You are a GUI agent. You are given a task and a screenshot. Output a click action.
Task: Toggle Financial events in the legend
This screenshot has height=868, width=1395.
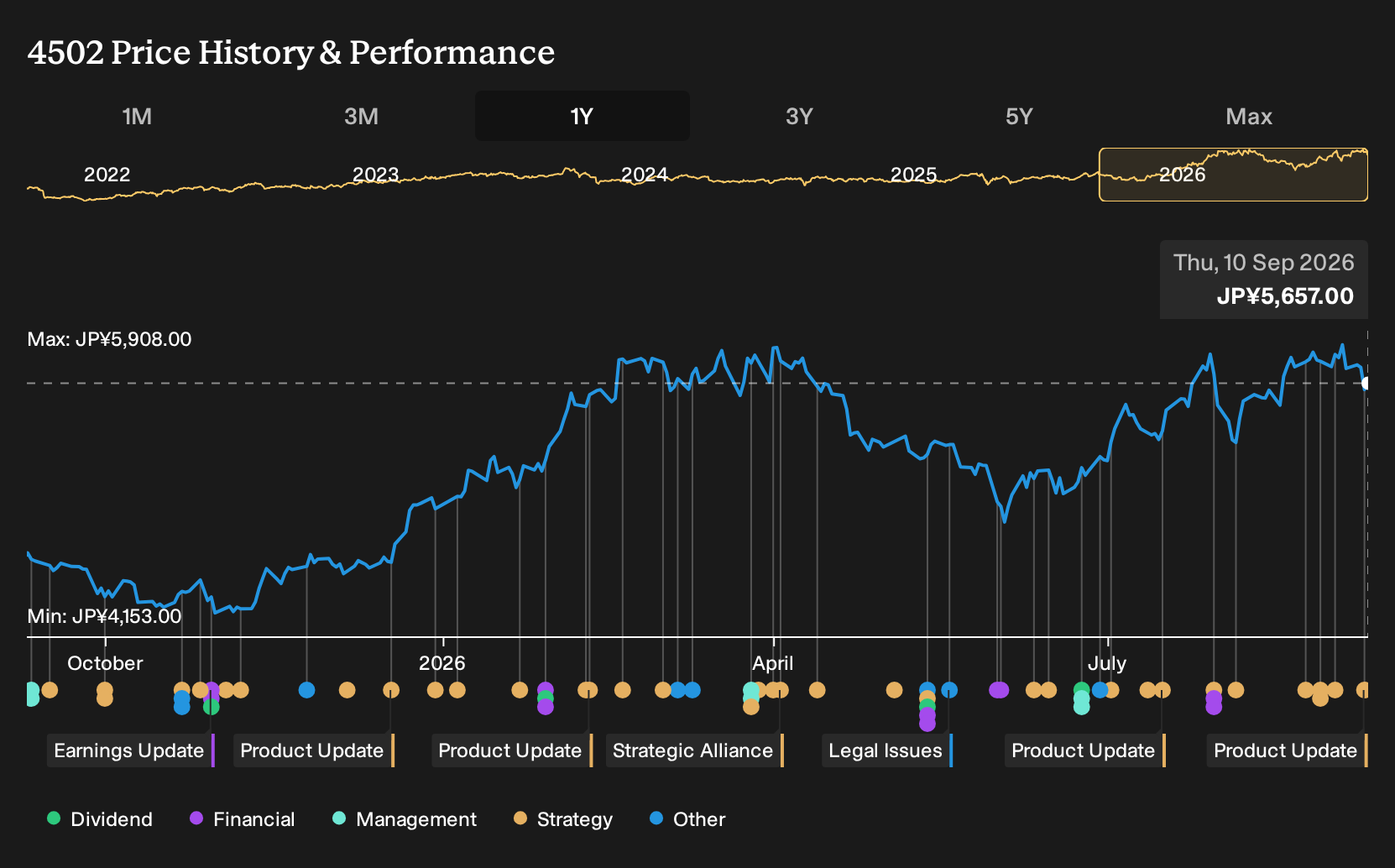[242, 819]
